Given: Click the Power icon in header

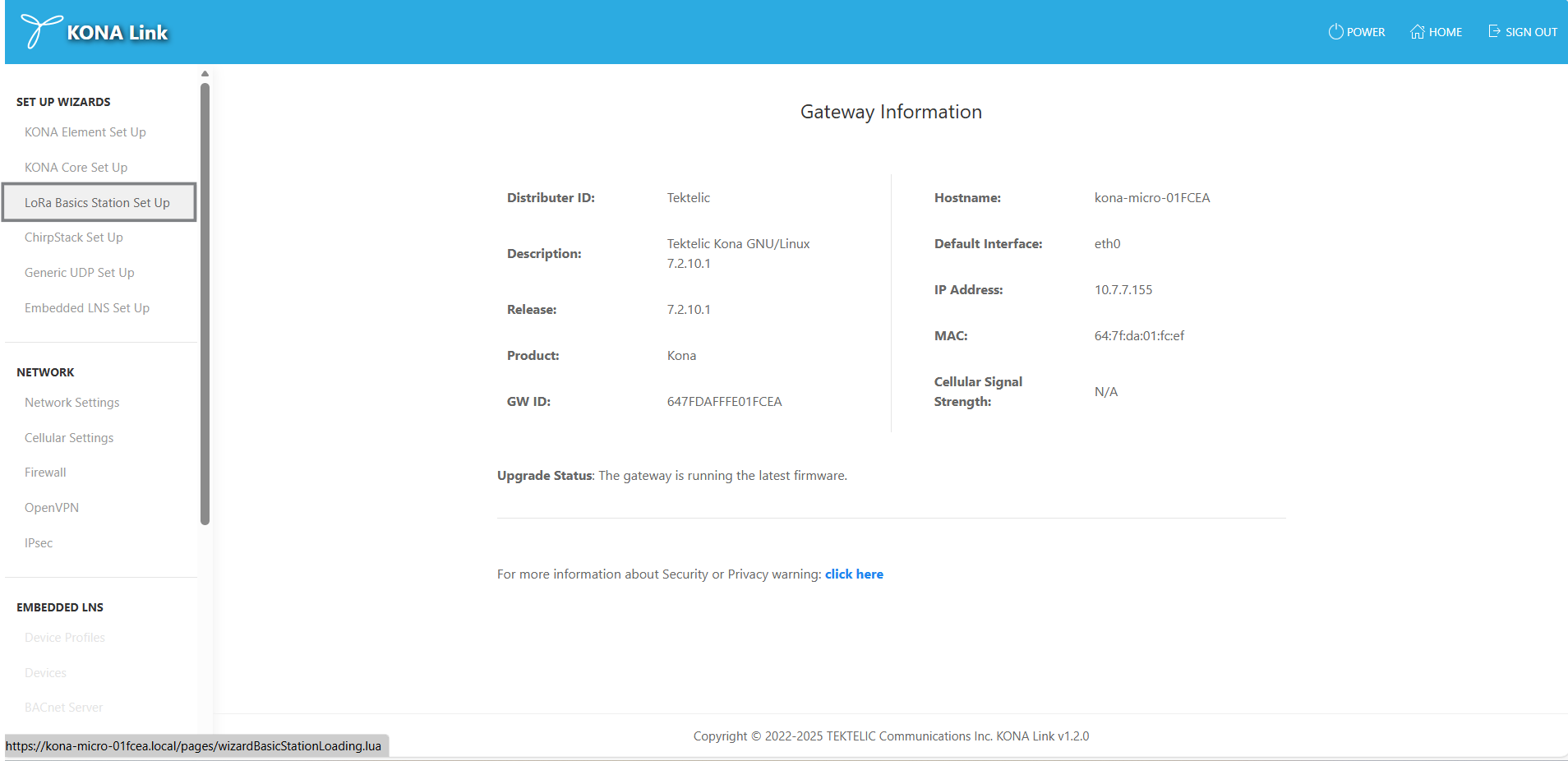Looking at the screenshot, I should (x=1335, y=32).
